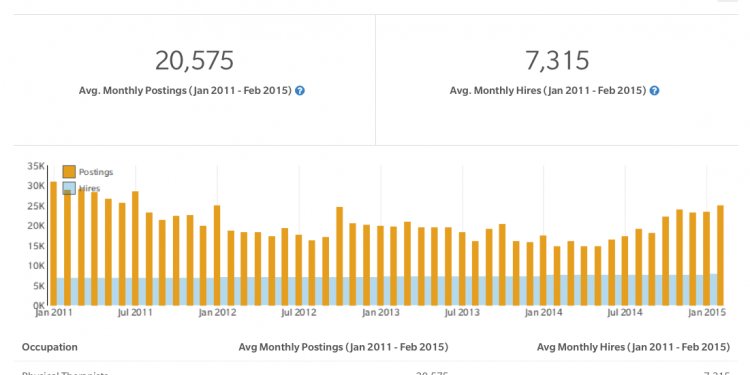
Task: Toggle the Postings legend swatch
Action: [x=69, y=172]
